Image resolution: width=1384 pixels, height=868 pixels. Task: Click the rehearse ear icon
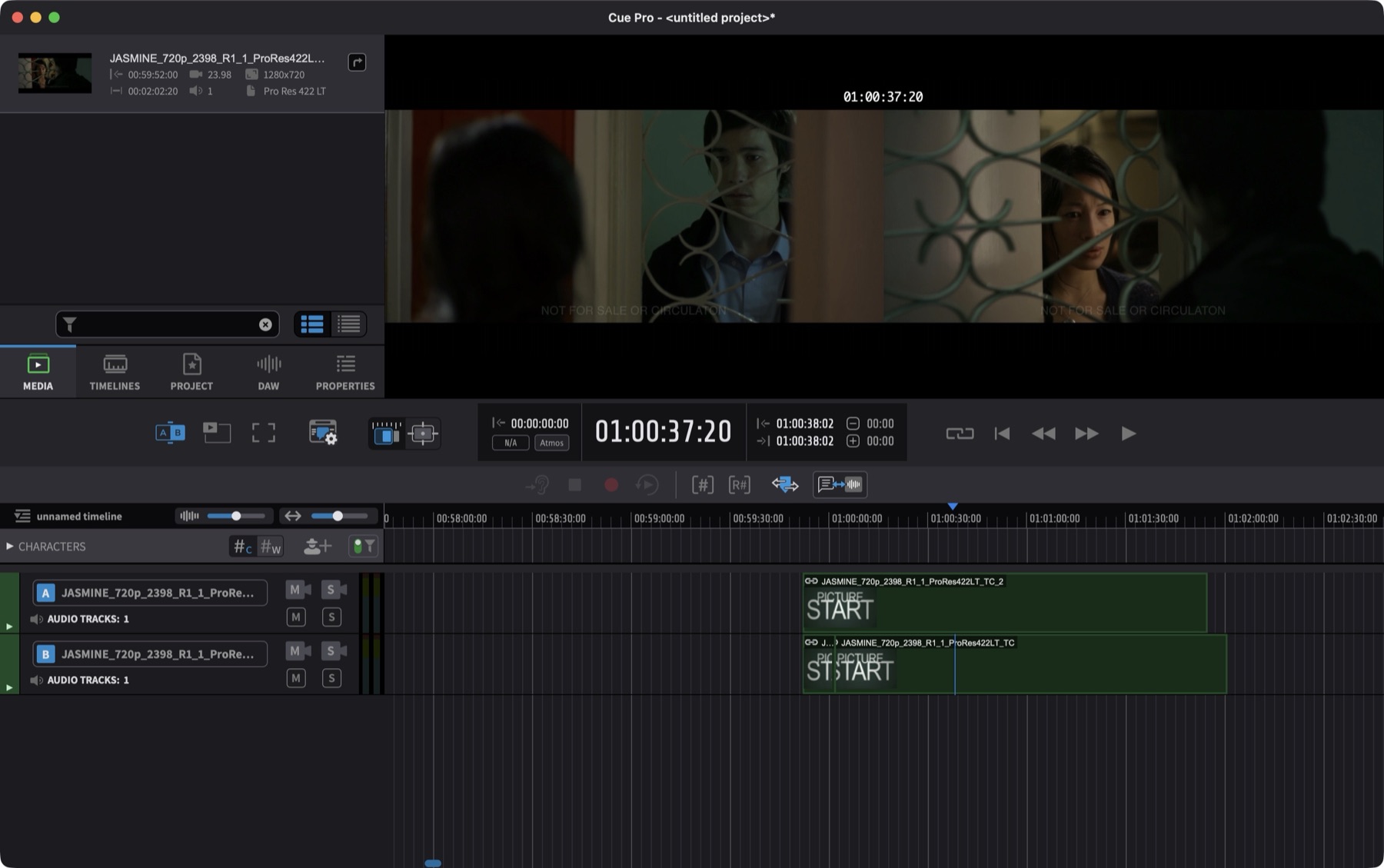coord(537,485)
